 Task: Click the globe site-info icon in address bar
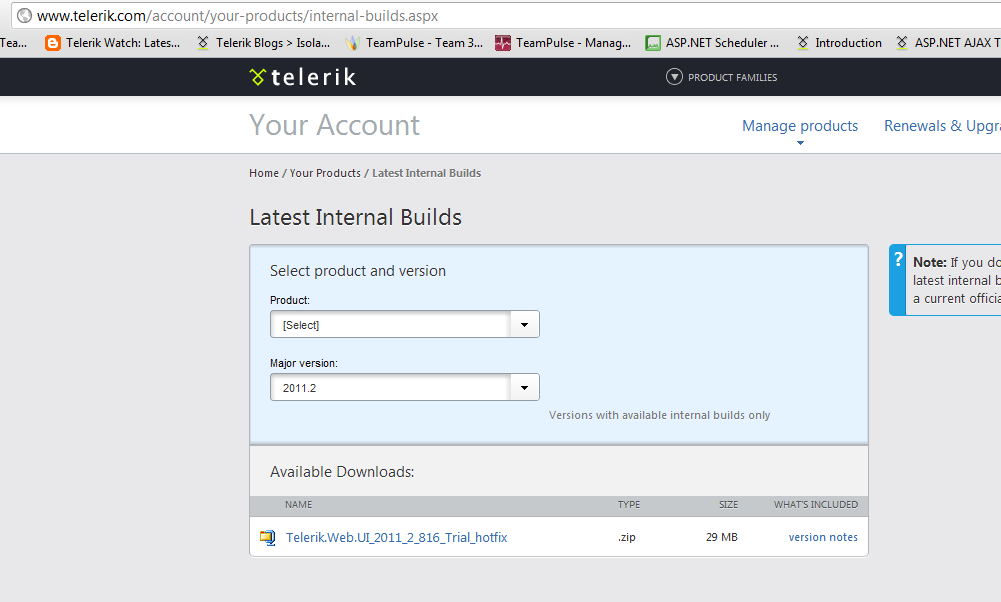tap(24, 15)
